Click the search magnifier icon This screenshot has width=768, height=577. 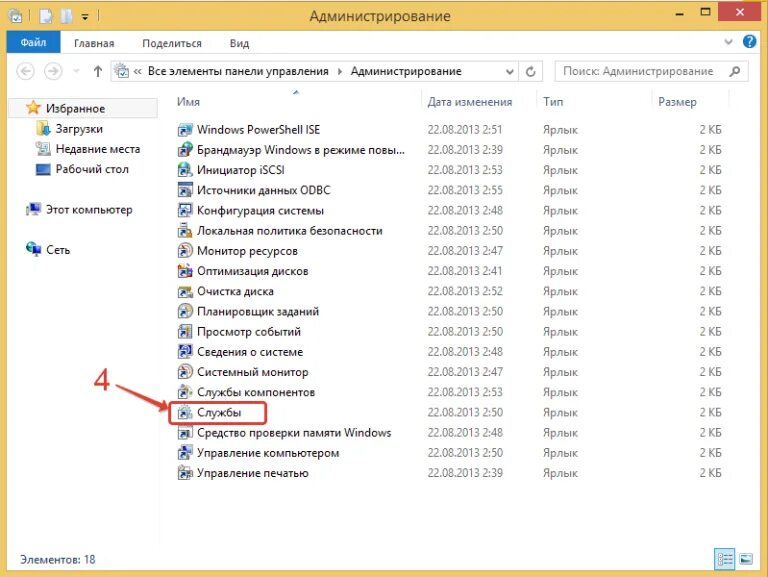coord(734,72)
